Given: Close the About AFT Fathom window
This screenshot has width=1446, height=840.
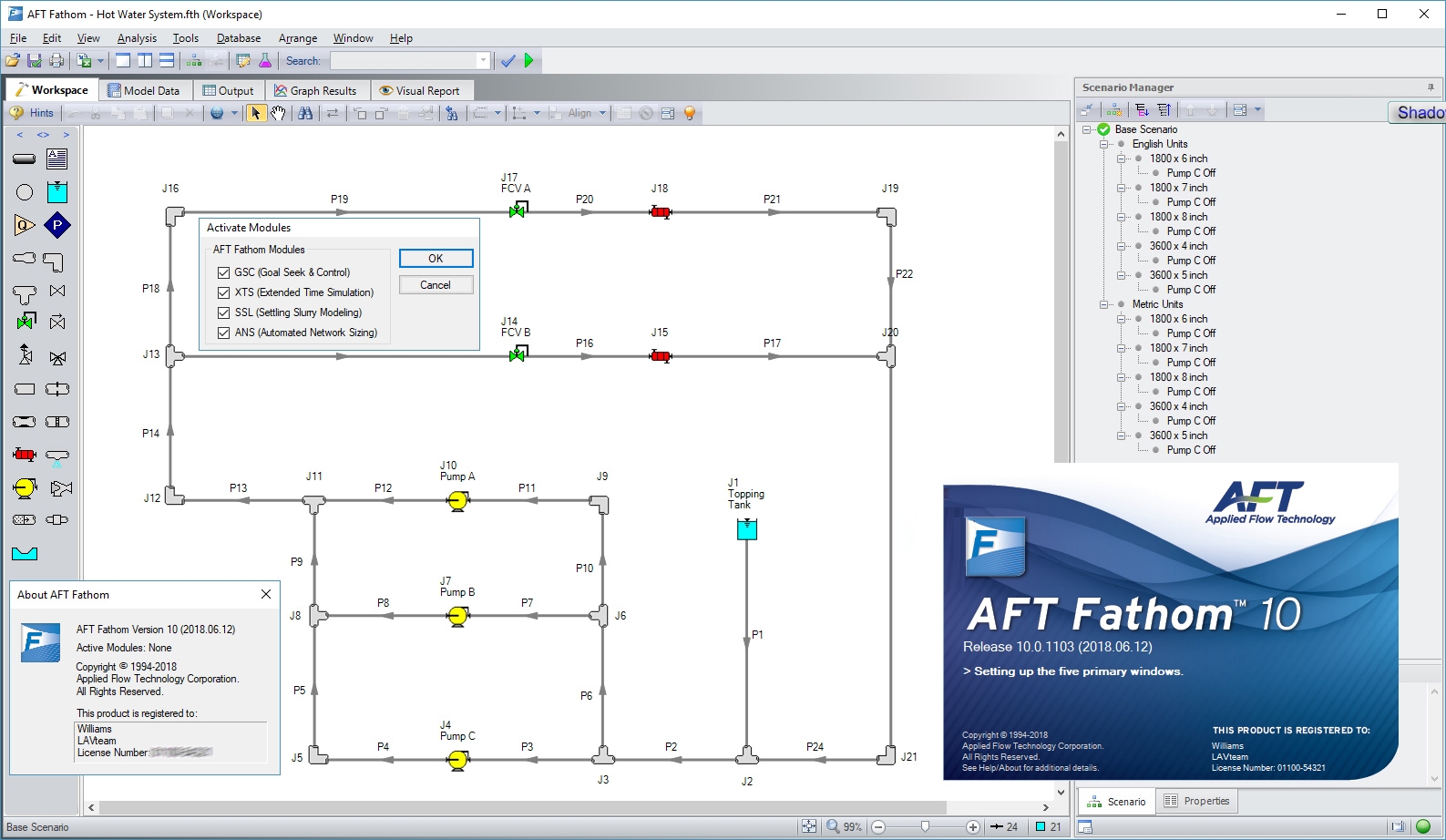Looking at the screenshot, I should tap(266, 594).
